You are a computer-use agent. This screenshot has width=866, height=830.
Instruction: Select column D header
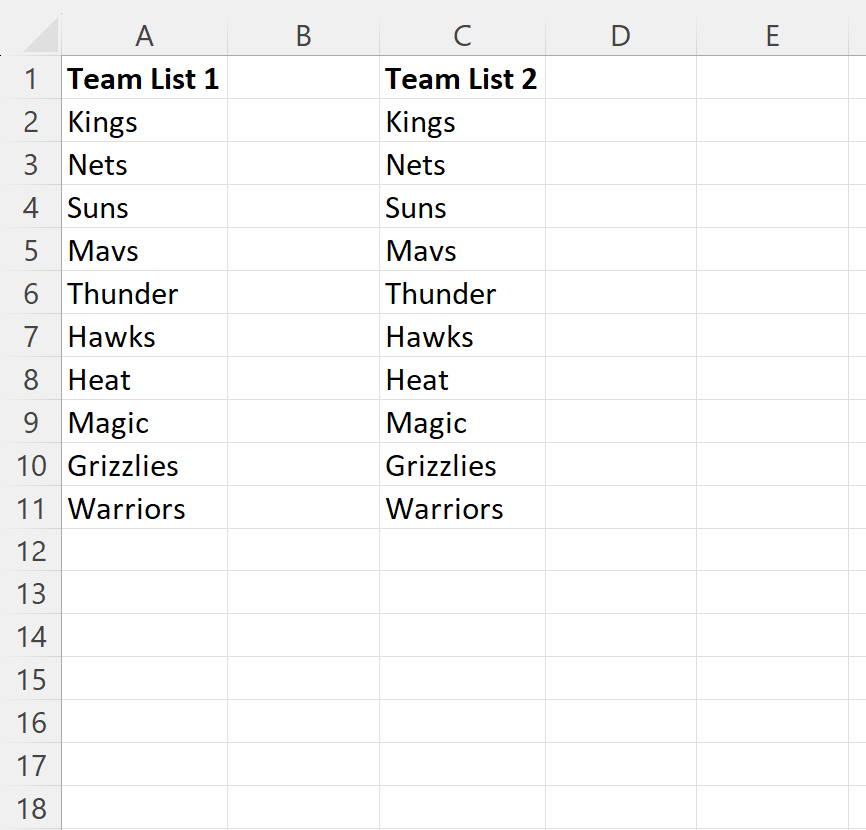[621, 36]
